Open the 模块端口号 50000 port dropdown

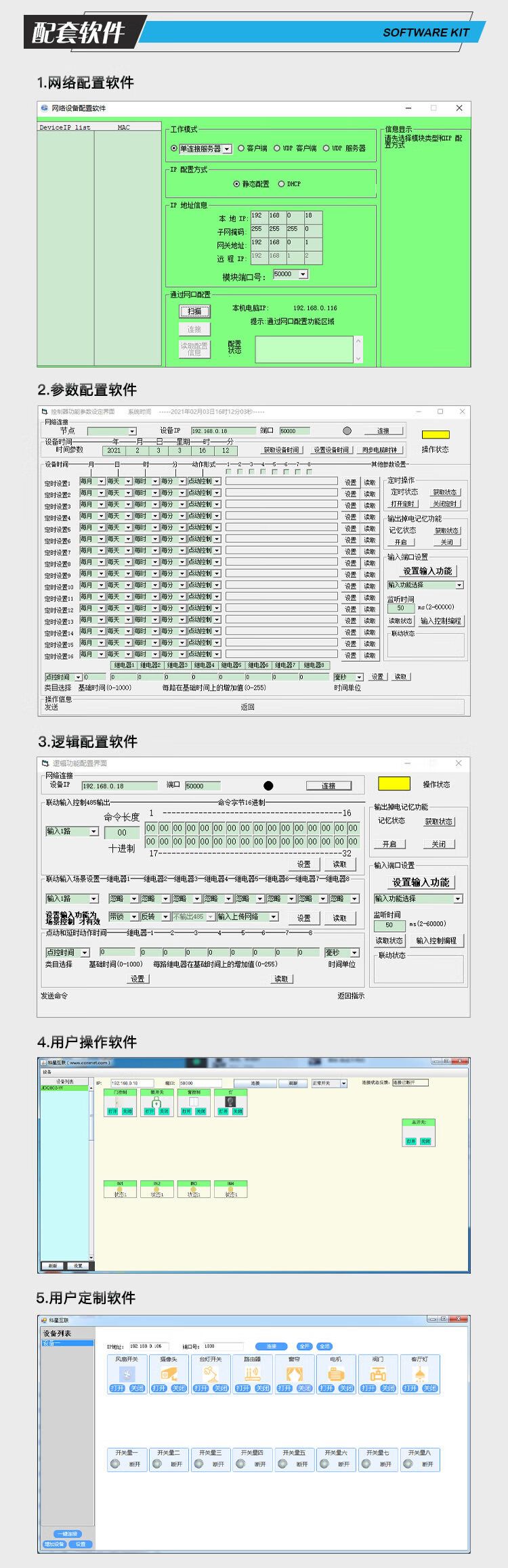(x=303, y=274)
